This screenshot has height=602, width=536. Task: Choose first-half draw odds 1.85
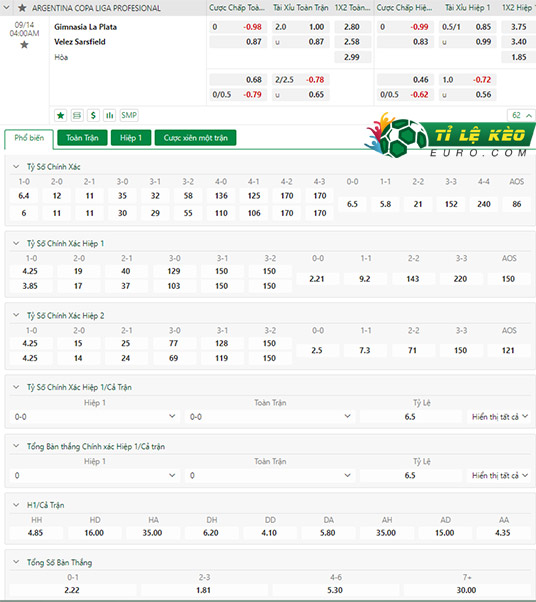click(x=518, y=57)
